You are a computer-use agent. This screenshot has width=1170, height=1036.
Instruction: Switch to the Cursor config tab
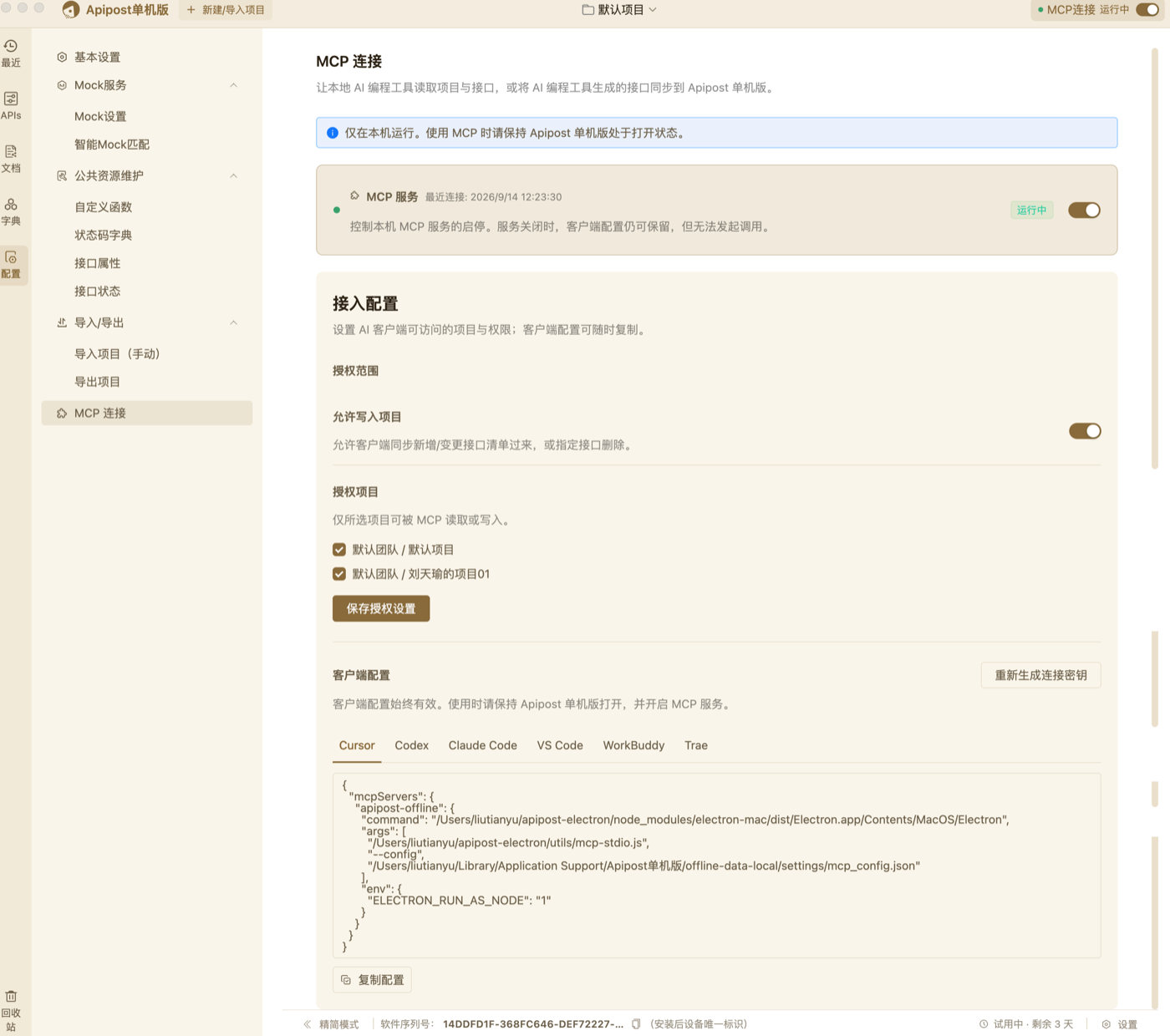(x=357, y=745)
